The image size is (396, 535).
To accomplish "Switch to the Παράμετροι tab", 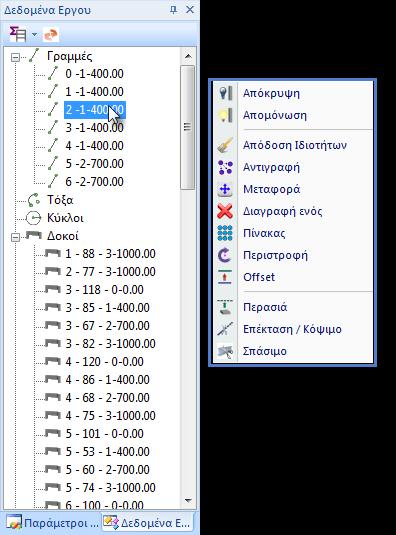I will coord(52,522).
